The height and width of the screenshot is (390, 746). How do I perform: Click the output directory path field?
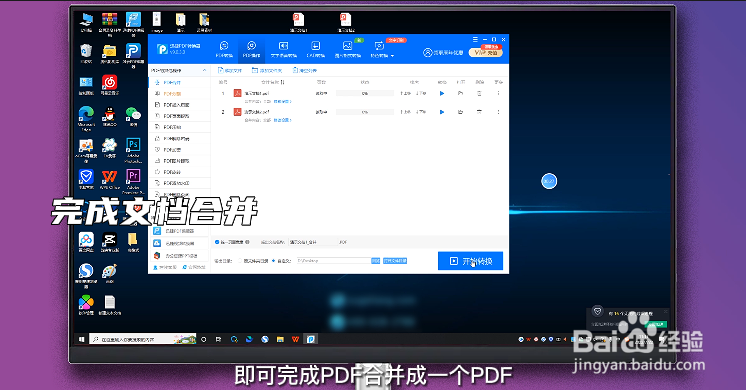pyautogui.click(x=333, y=261)
